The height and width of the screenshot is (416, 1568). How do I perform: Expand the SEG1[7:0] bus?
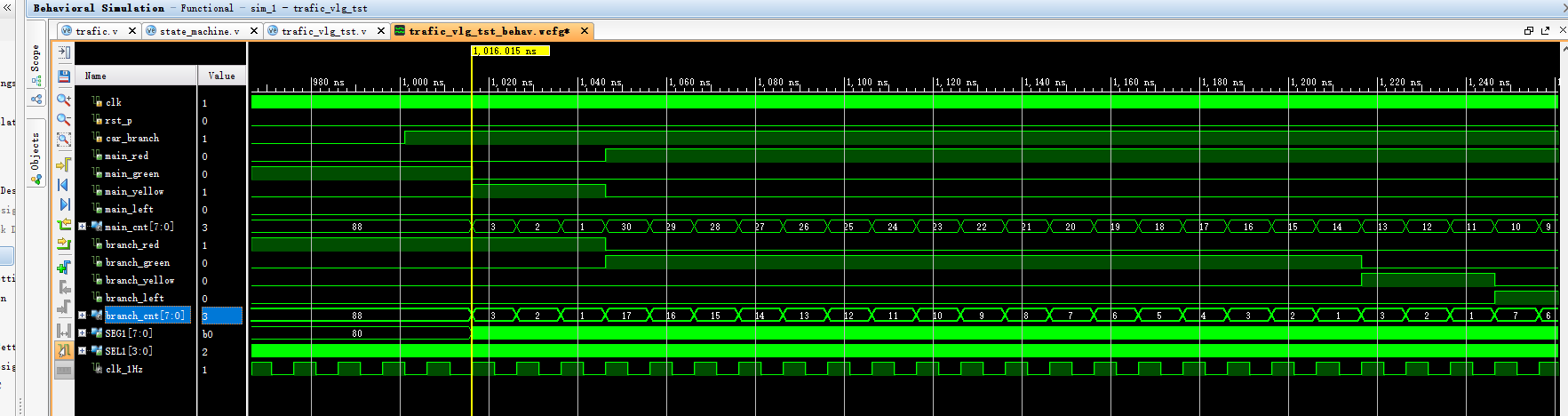pyautogui.click(x=83, y=333)
